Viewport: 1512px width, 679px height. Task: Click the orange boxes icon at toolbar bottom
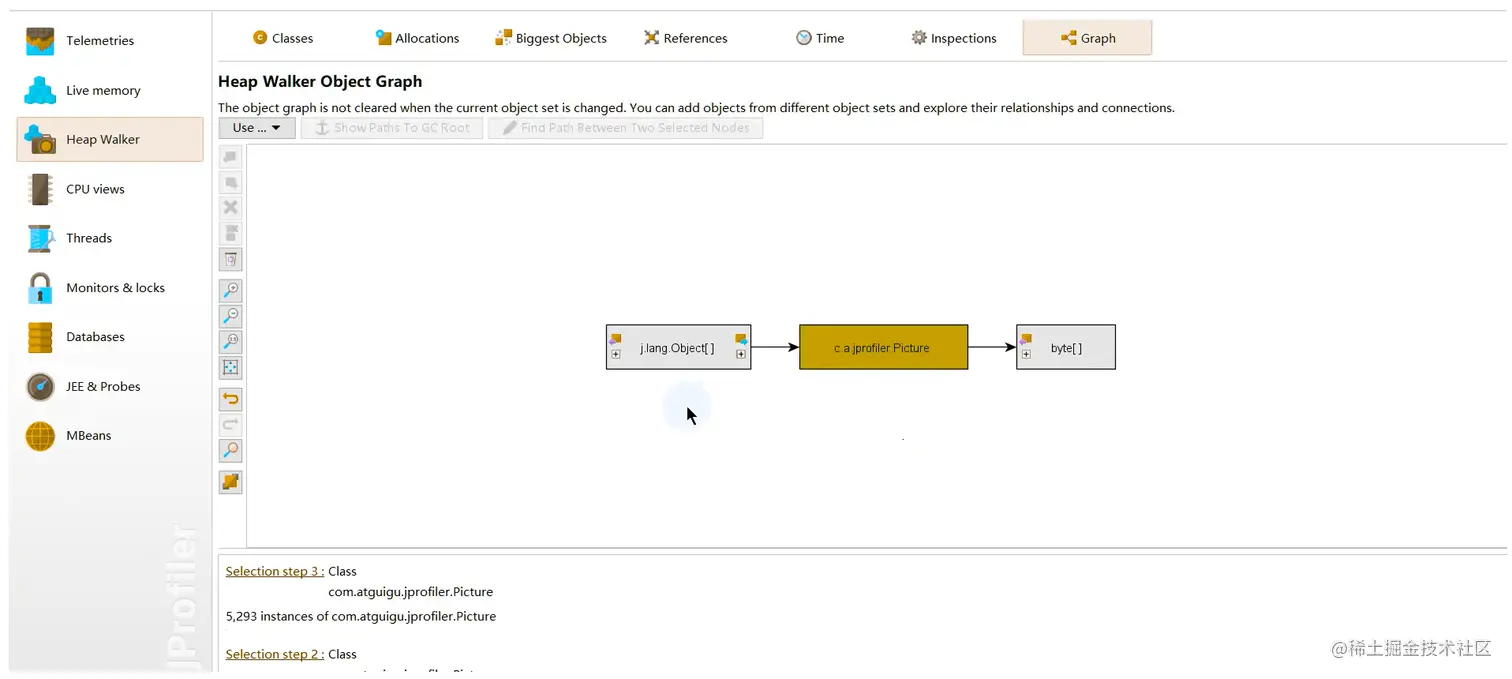231,482
